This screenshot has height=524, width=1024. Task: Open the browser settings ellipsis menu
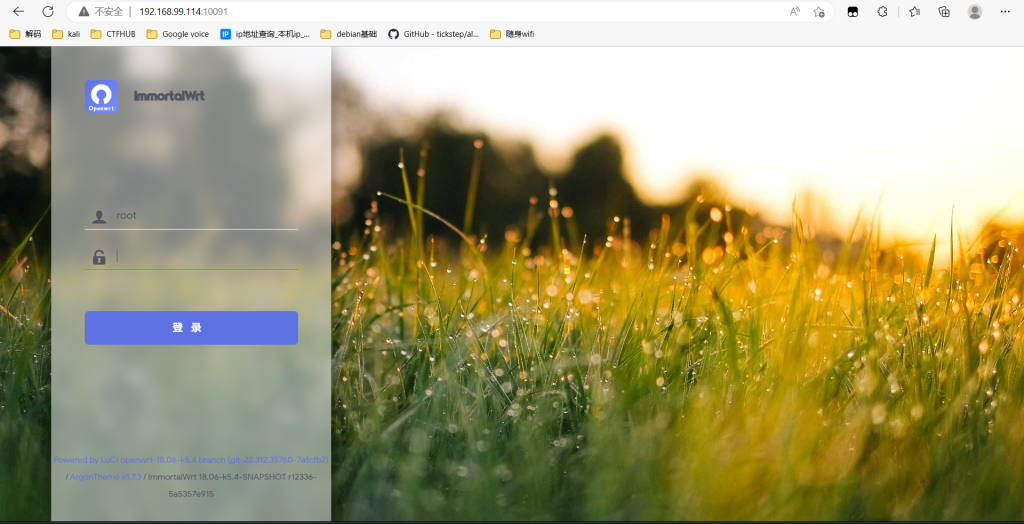(x=1006, y=12)
